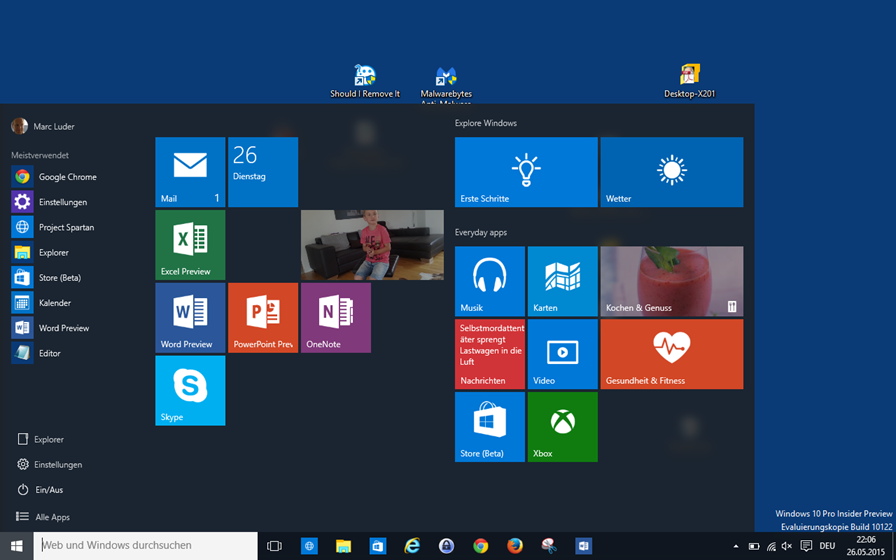Click the Task View taskbar button
Viewport: 896px width, 560px height.
click(274, 546)
